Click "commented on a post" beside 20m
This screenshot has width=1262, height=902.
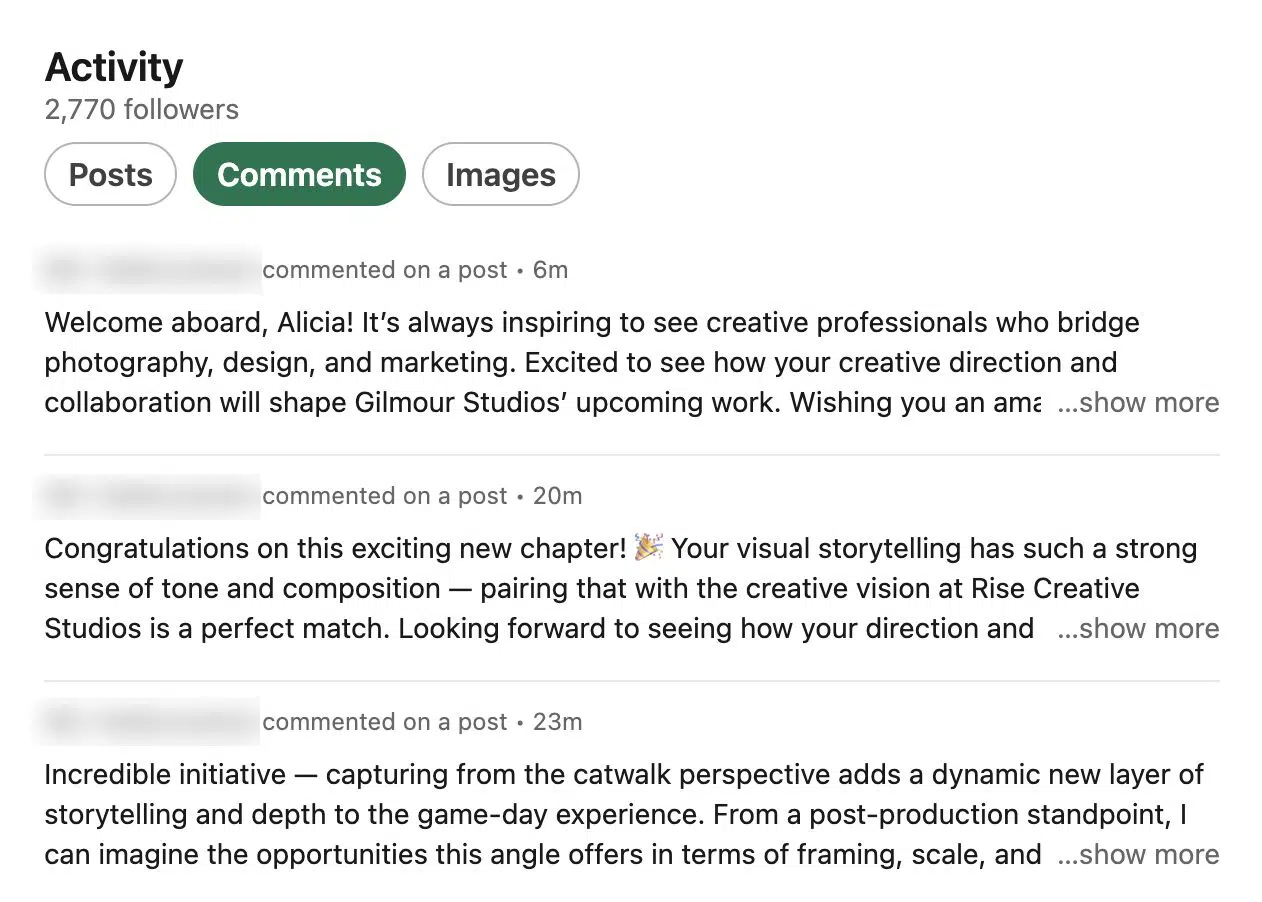(x=385, y=496)
